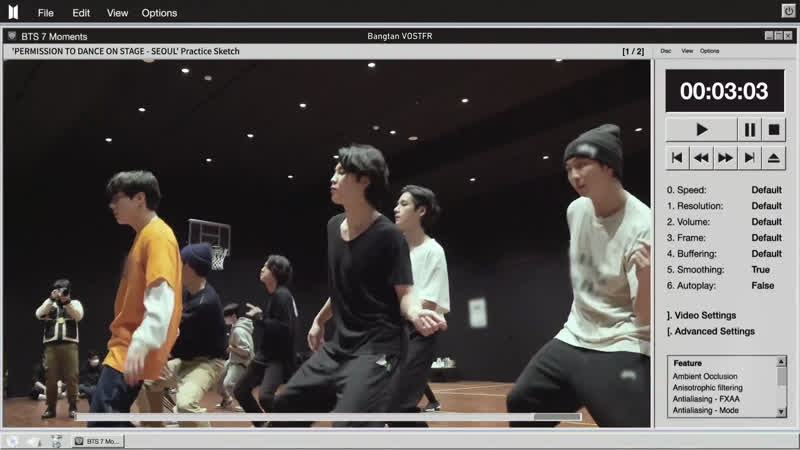This screenshot has width=800, height=450.
Task: Click the darker segment of the video seek bar
Action: (557, 417)
